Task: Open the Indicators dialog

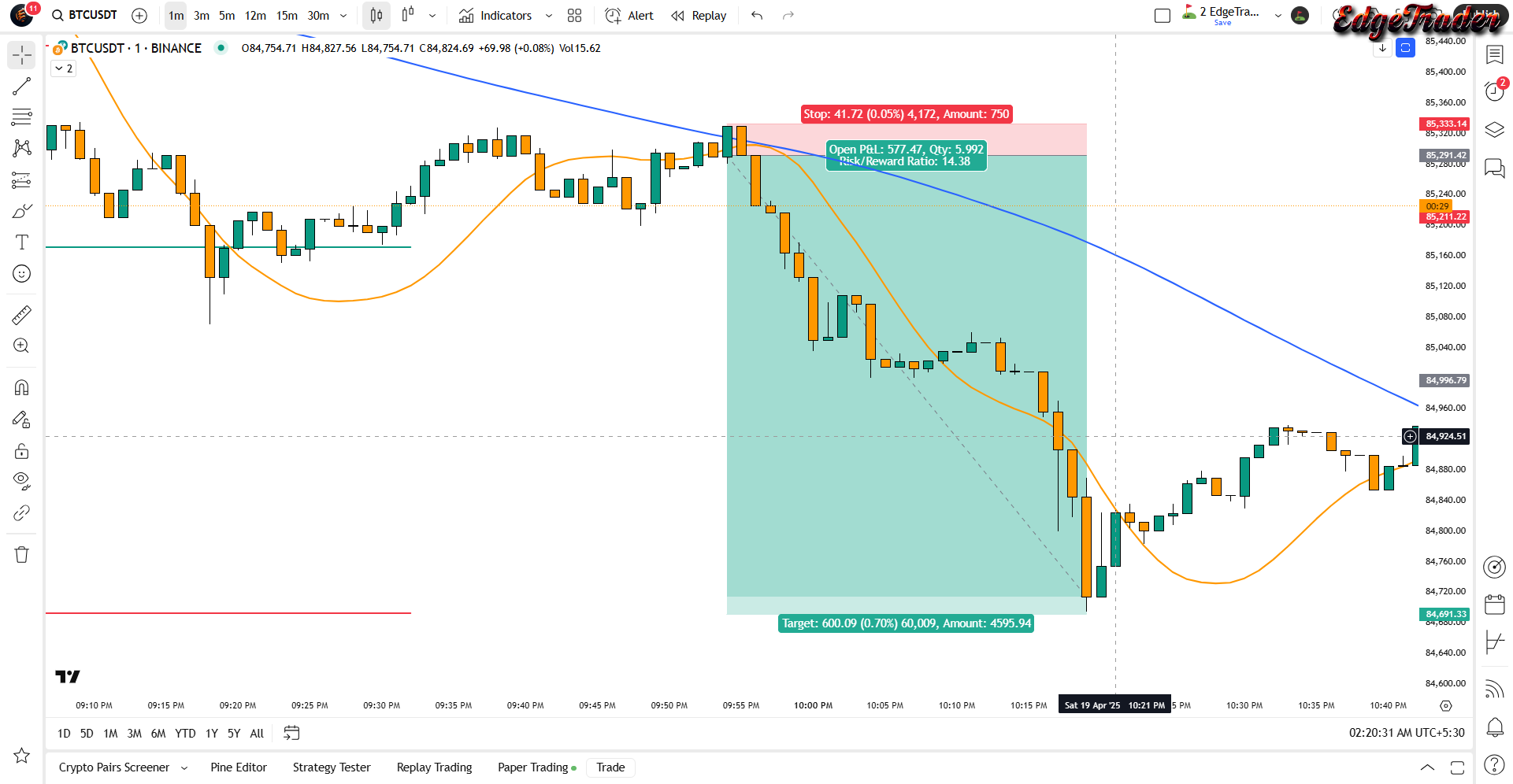Action: (495, 16)
